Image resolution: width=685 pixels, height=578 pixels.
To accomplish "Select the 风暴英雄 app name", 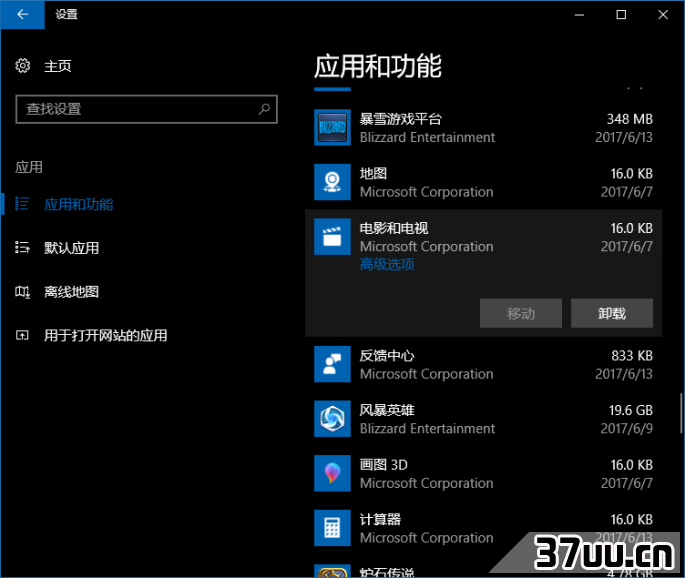I will (387, 410).
